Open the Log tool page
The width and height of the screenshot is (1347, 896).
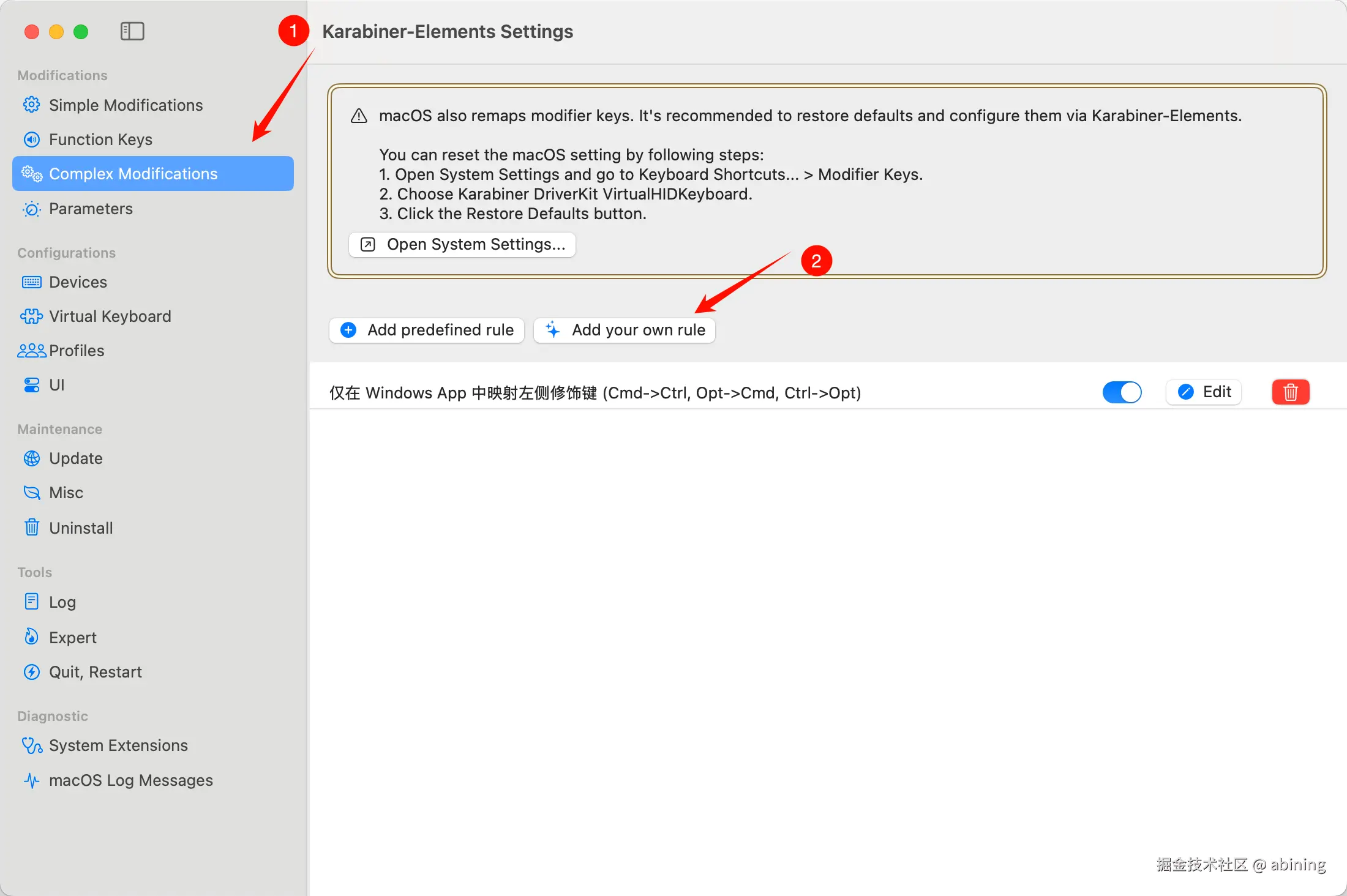[x=62, y=602]
